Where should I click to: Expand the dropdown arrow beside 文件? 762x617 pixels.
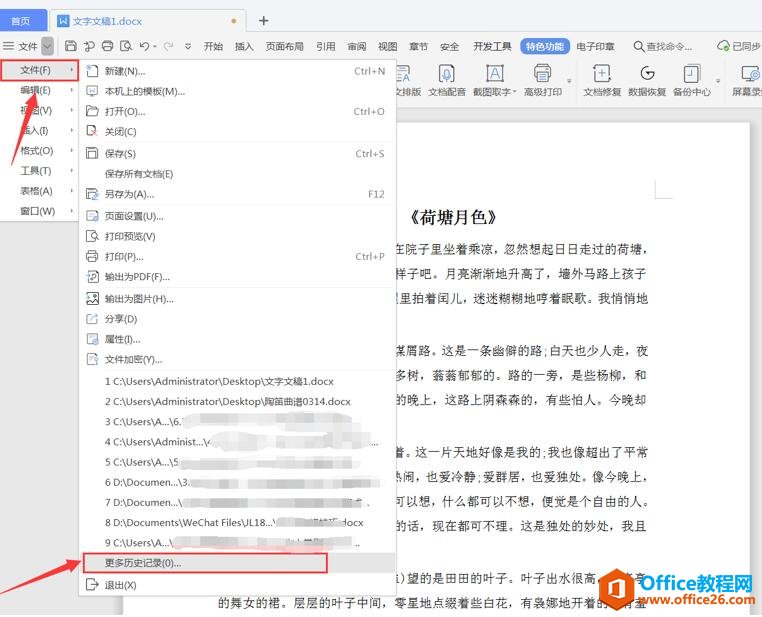[x=47, y=47]
